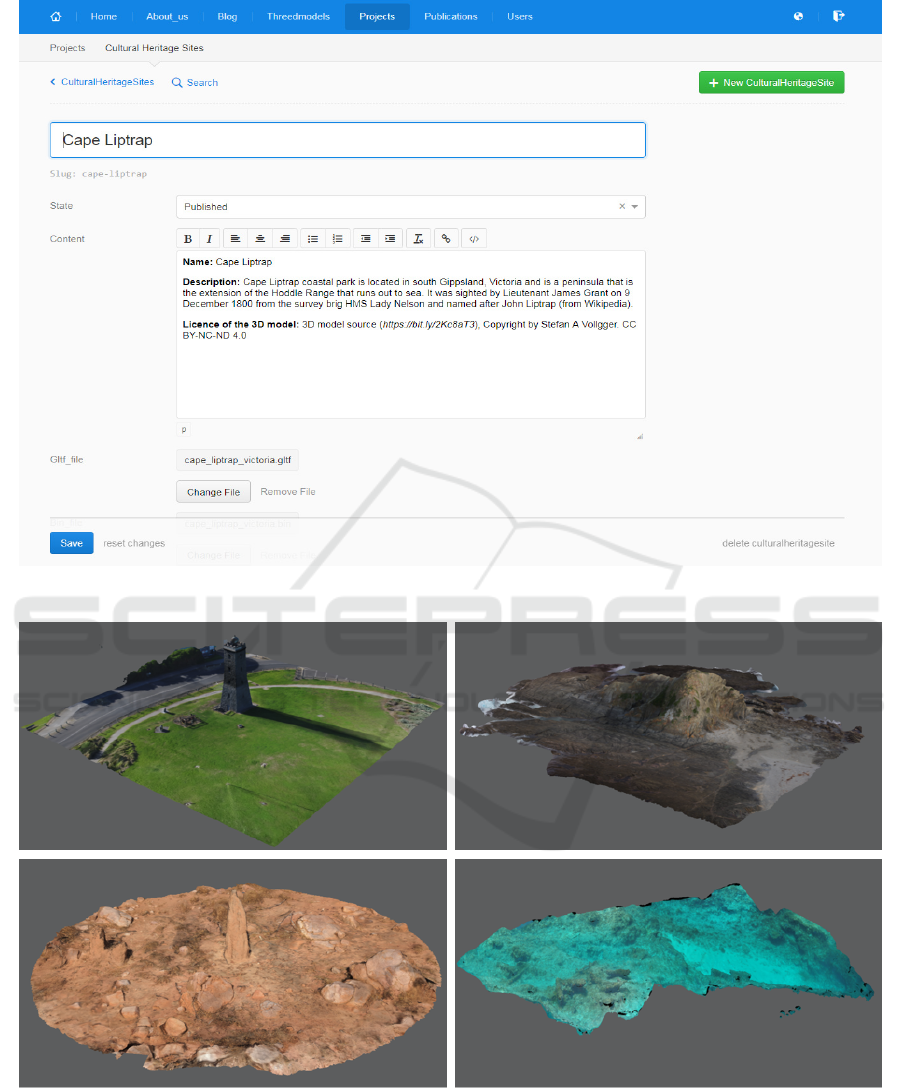Image resolution: width=901 pixels, height=1088 pixels.
Task: Open the Publications menu item
Action: tap(450, 16)
